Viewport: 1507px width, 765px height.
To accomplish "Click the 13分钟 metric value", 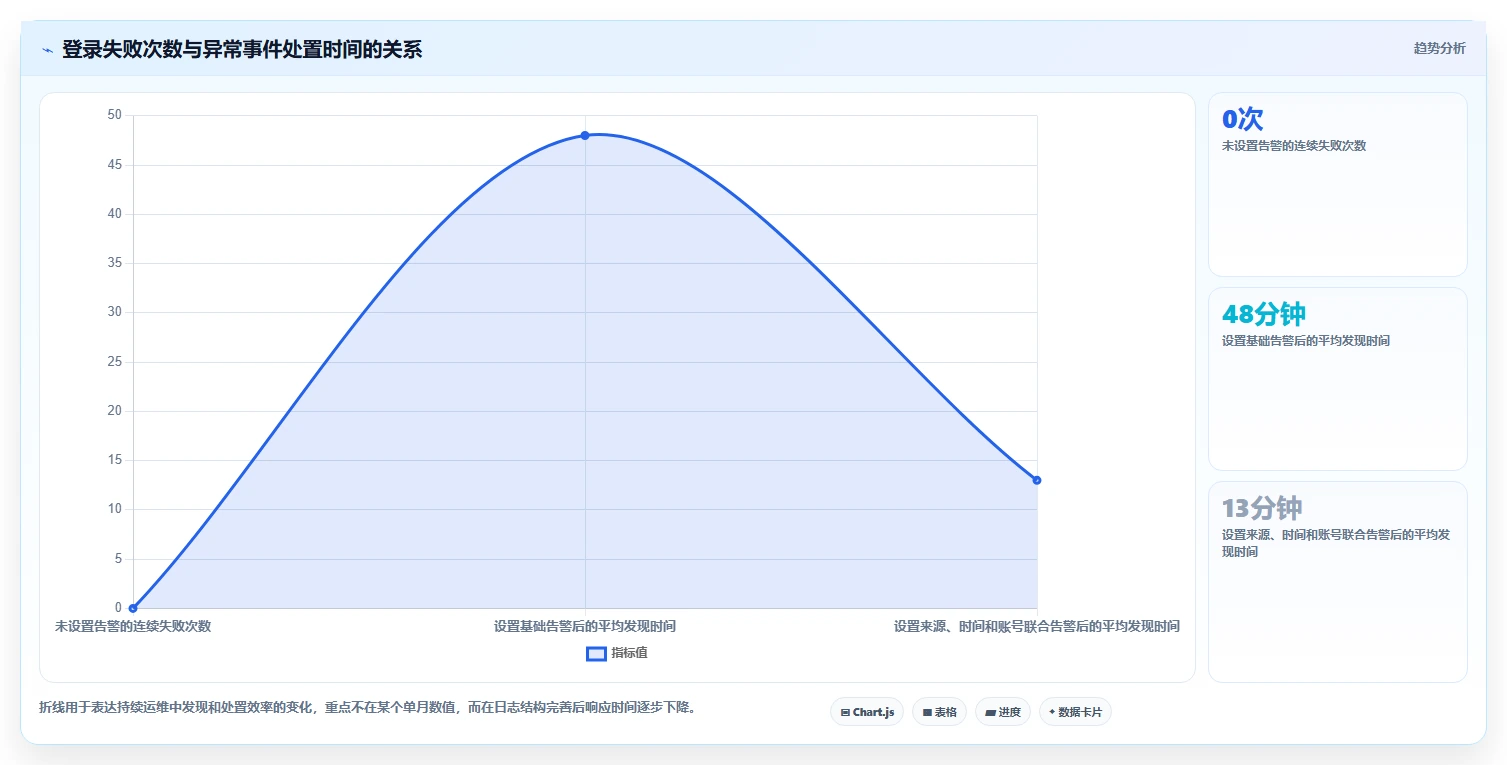I will point(1262,507).
